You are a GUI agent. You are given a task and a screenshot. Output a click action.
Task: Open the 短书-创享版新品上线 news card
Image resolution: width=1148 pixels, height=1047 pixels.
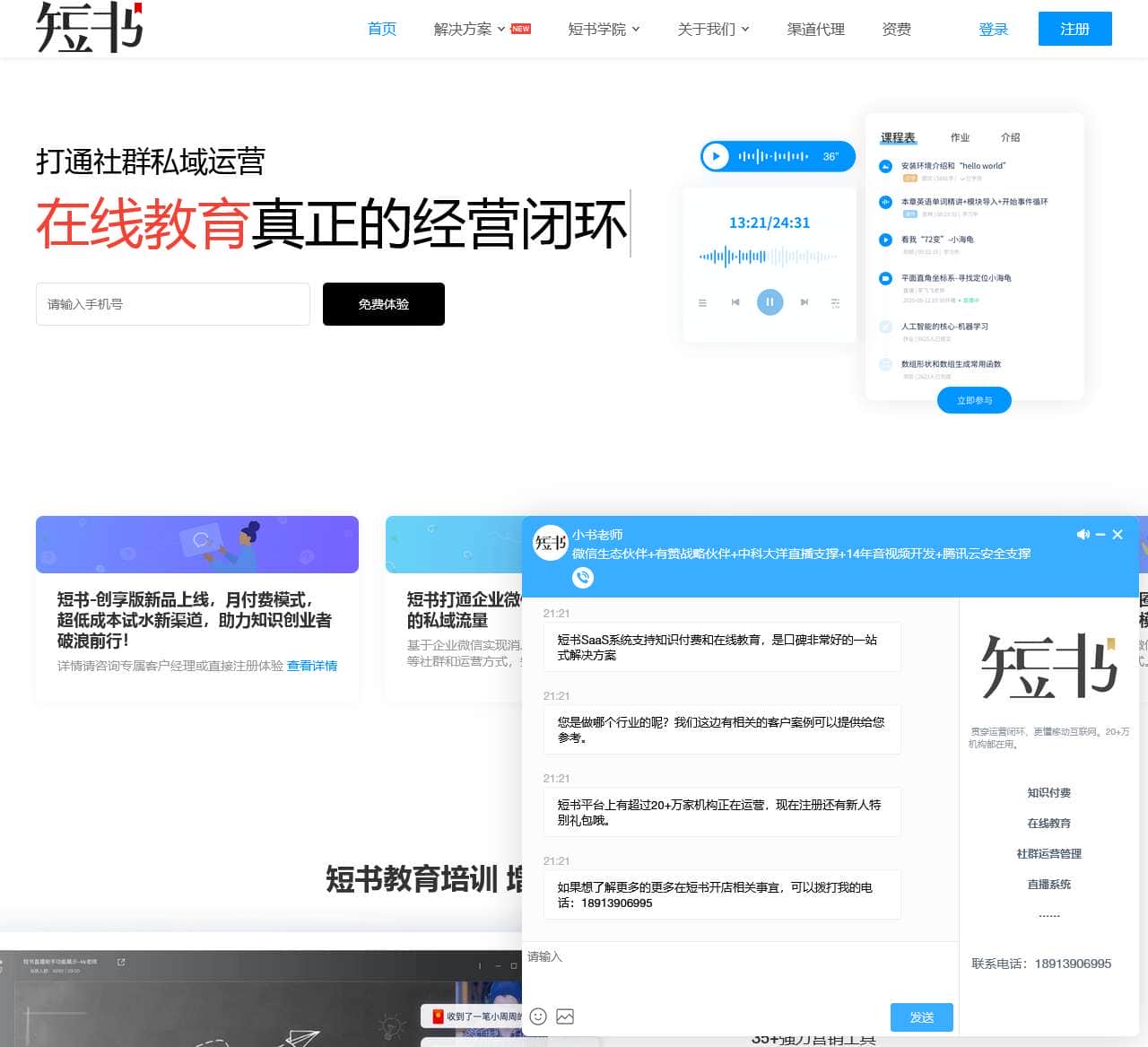coord(197,610)
